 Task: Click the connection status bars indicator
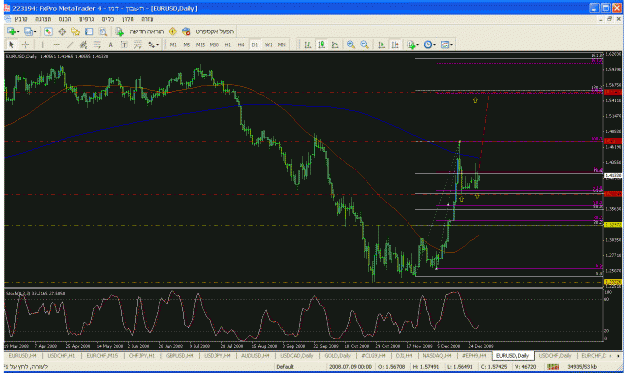click(552, 367)
